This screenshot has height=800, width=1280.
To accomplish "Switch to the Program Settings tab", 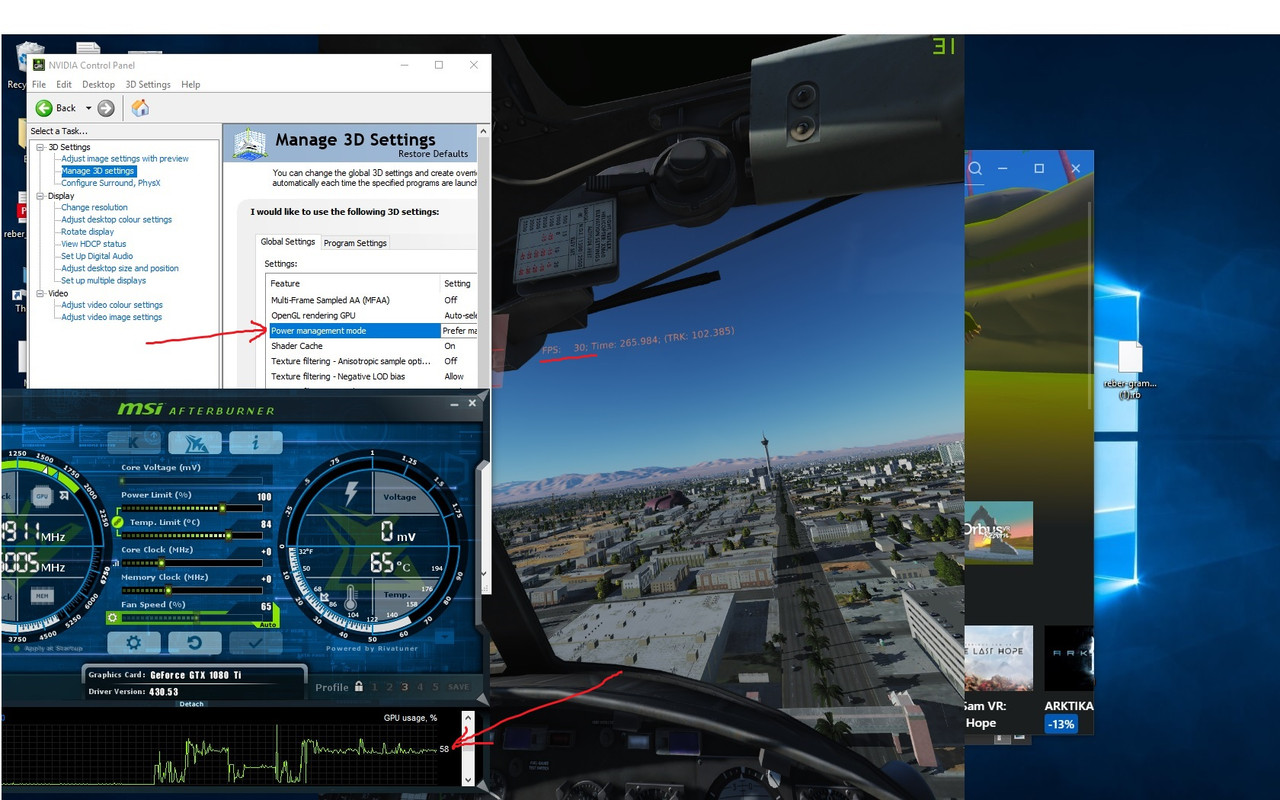I will [355, 243].
